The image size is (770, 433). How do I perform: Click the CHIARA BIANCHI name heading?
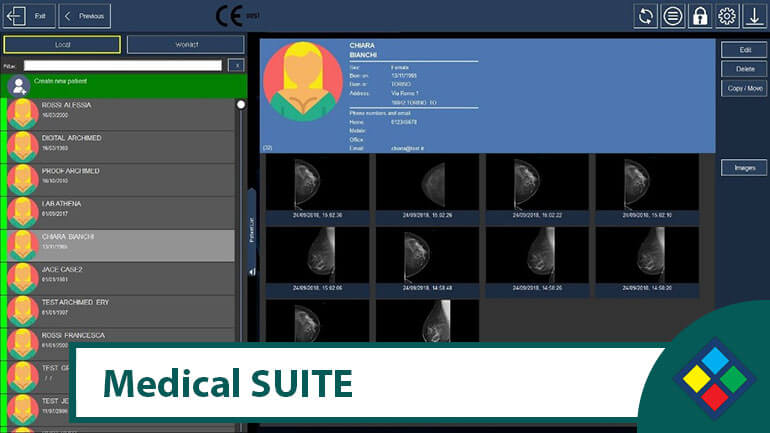[x=363, y=50]
